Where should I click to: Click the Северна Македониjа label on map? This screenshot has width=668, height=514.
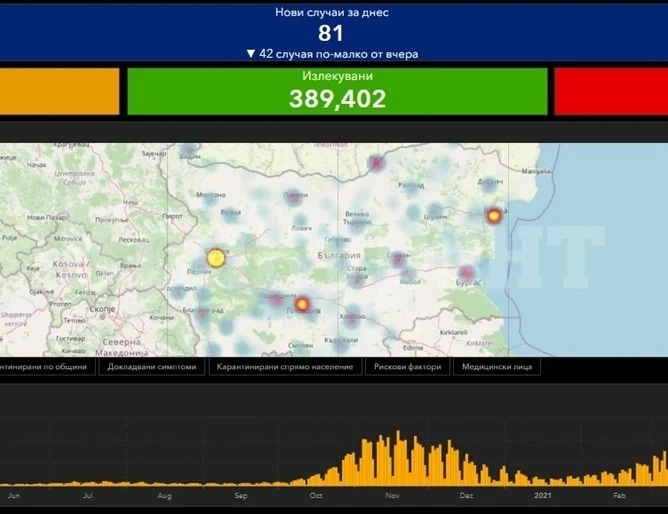(121, 347)
